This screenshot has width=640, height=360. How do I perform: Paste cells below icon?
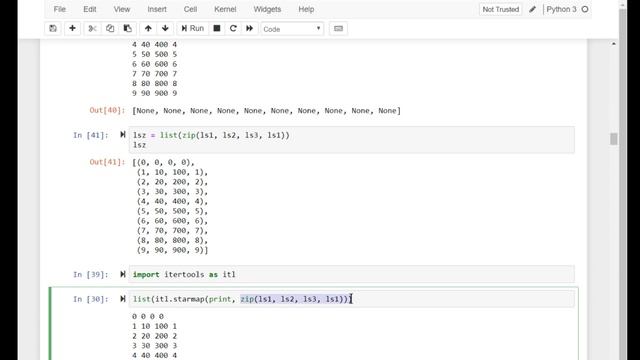[x=127, y=29]
